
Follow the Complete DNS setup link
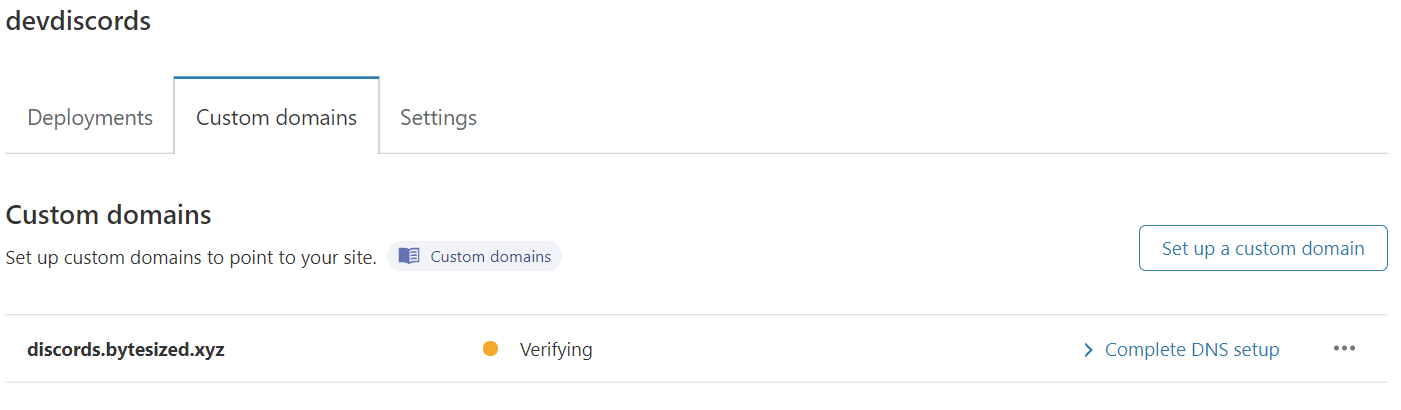tap(1192, 349)
